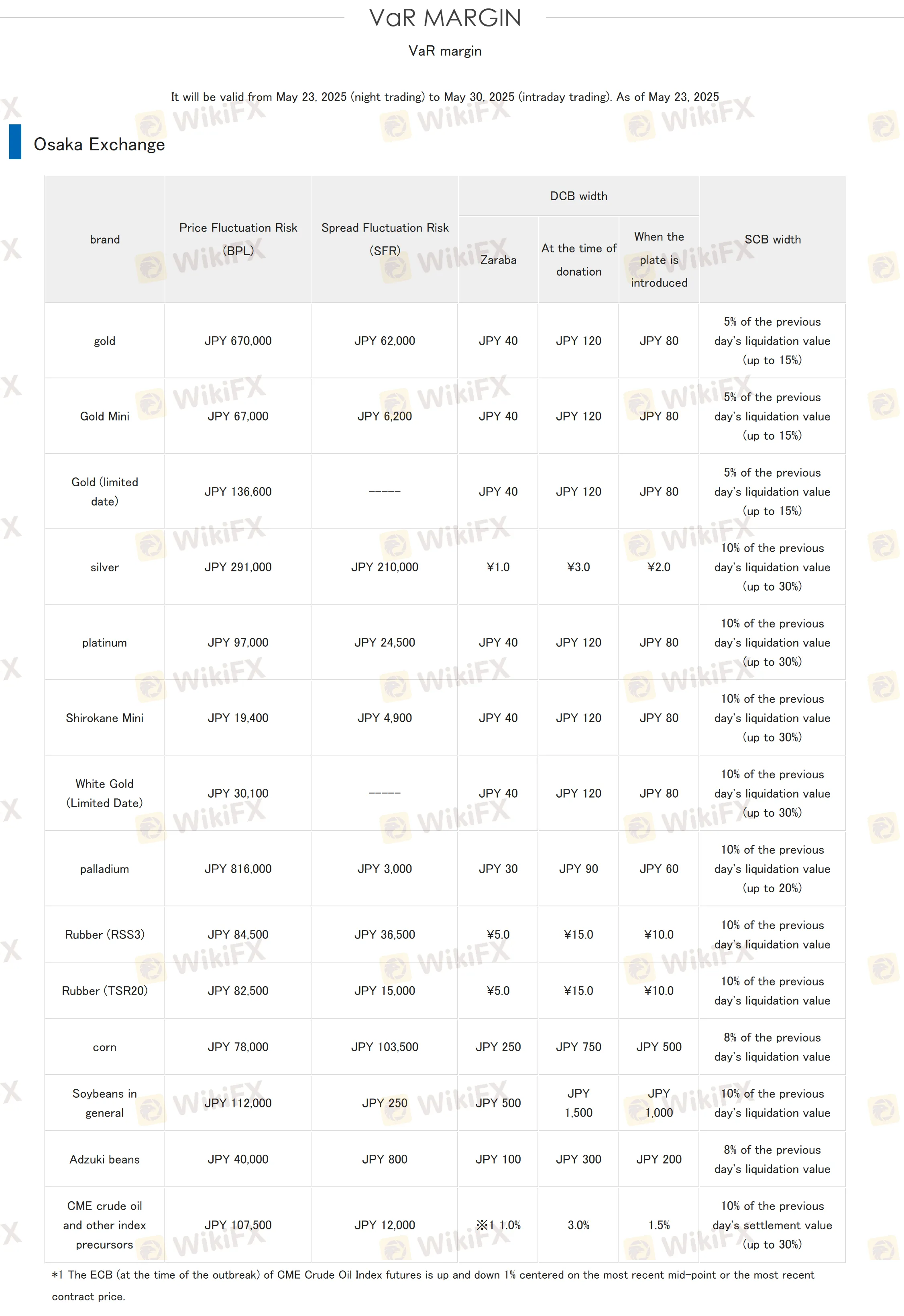Viewport: 904px width, 1316px height.
Task: Click the SCB width column header
Action: [772, 240]
